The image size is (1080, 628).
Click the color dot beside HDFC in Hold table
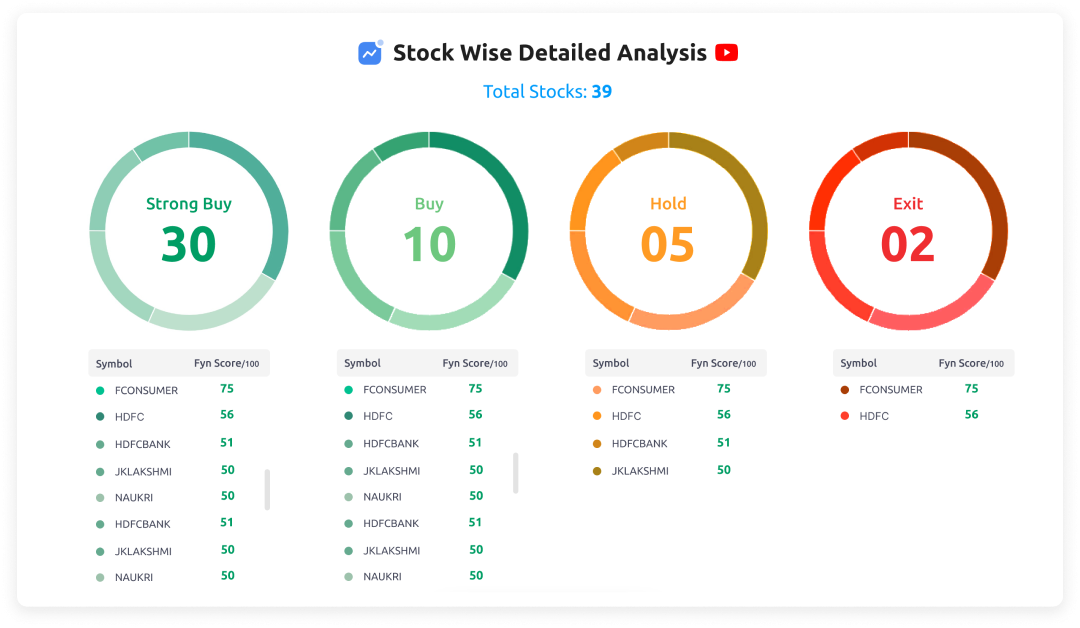(x=597, y=416)
